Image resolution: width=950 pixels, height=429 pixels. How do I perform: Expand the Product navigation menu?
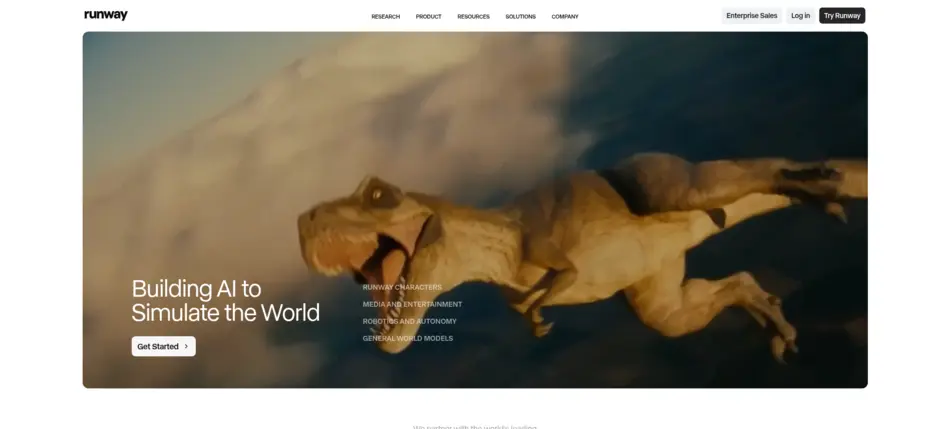click(428, 16)
